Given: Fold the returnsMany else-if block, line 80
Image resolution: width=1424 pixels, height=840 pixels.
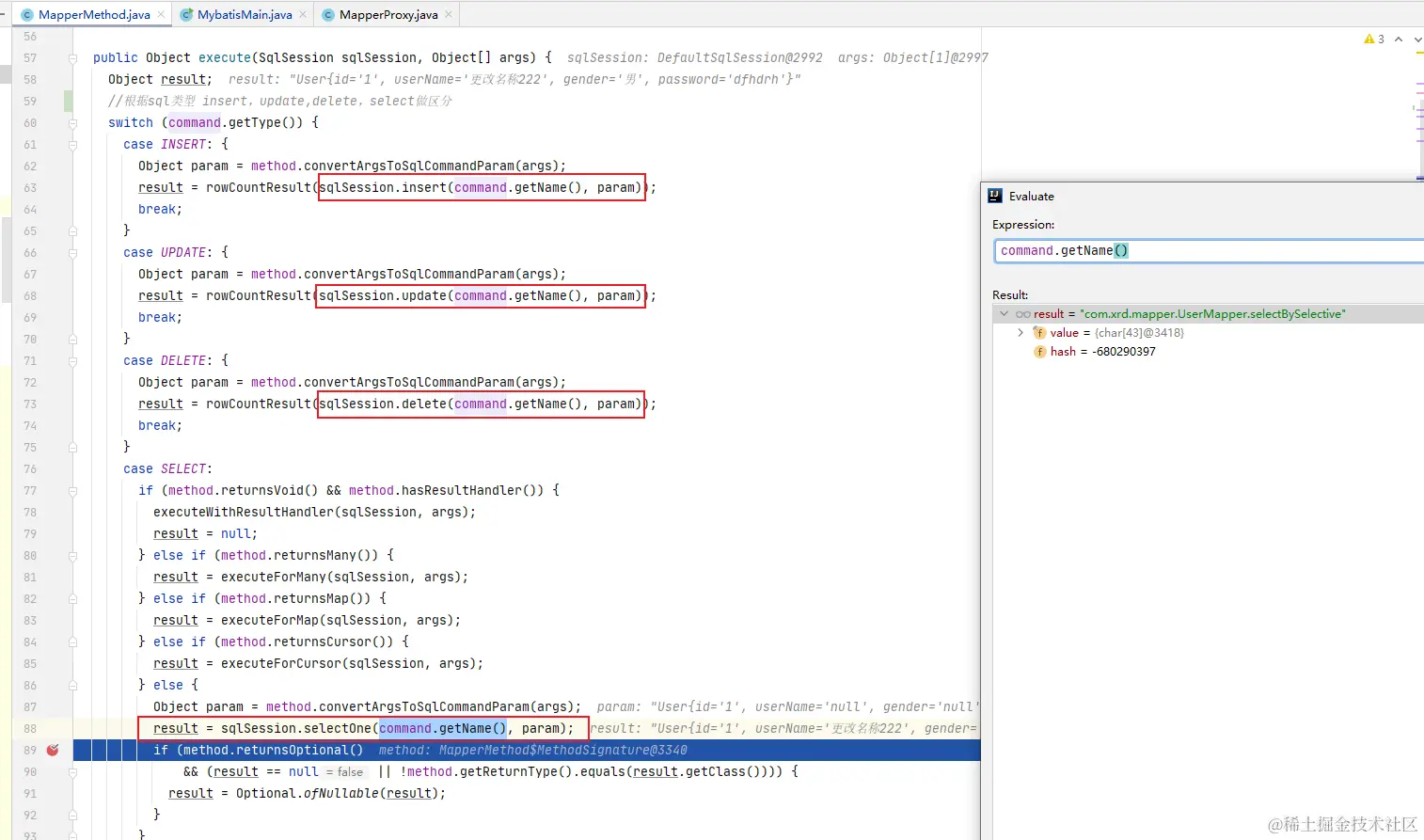Looking at the screenshot, I should click(x=72, y=555).
